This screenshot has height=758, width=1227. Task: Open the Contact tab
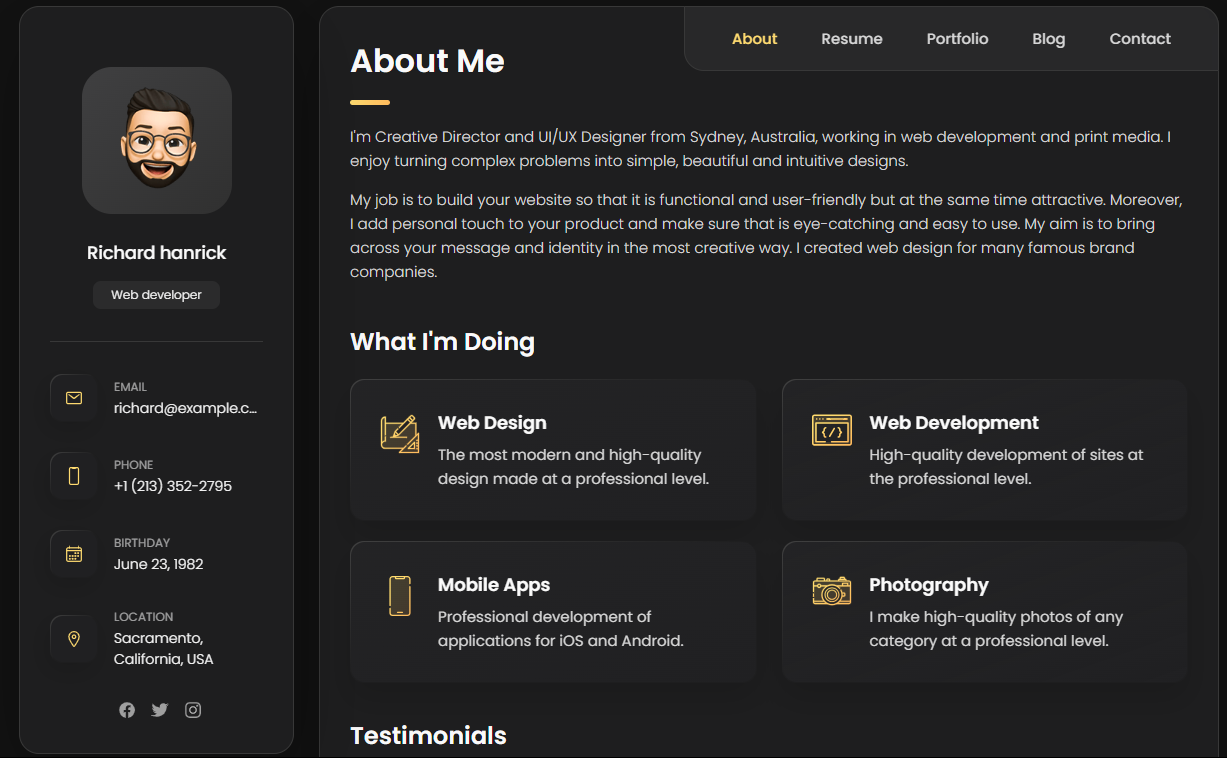coord(1140,39)
